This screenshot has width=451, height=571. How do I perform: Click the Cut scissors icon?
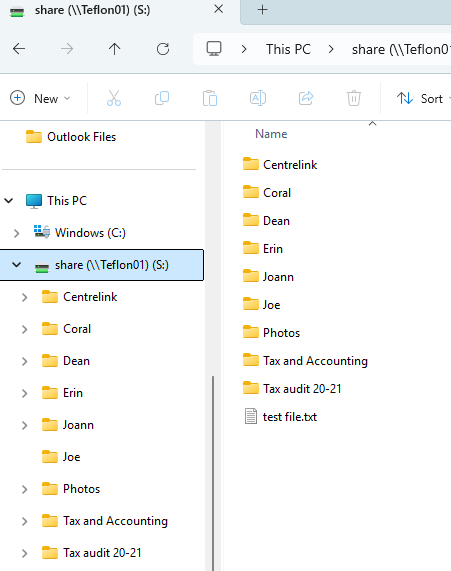coord(114,98)
